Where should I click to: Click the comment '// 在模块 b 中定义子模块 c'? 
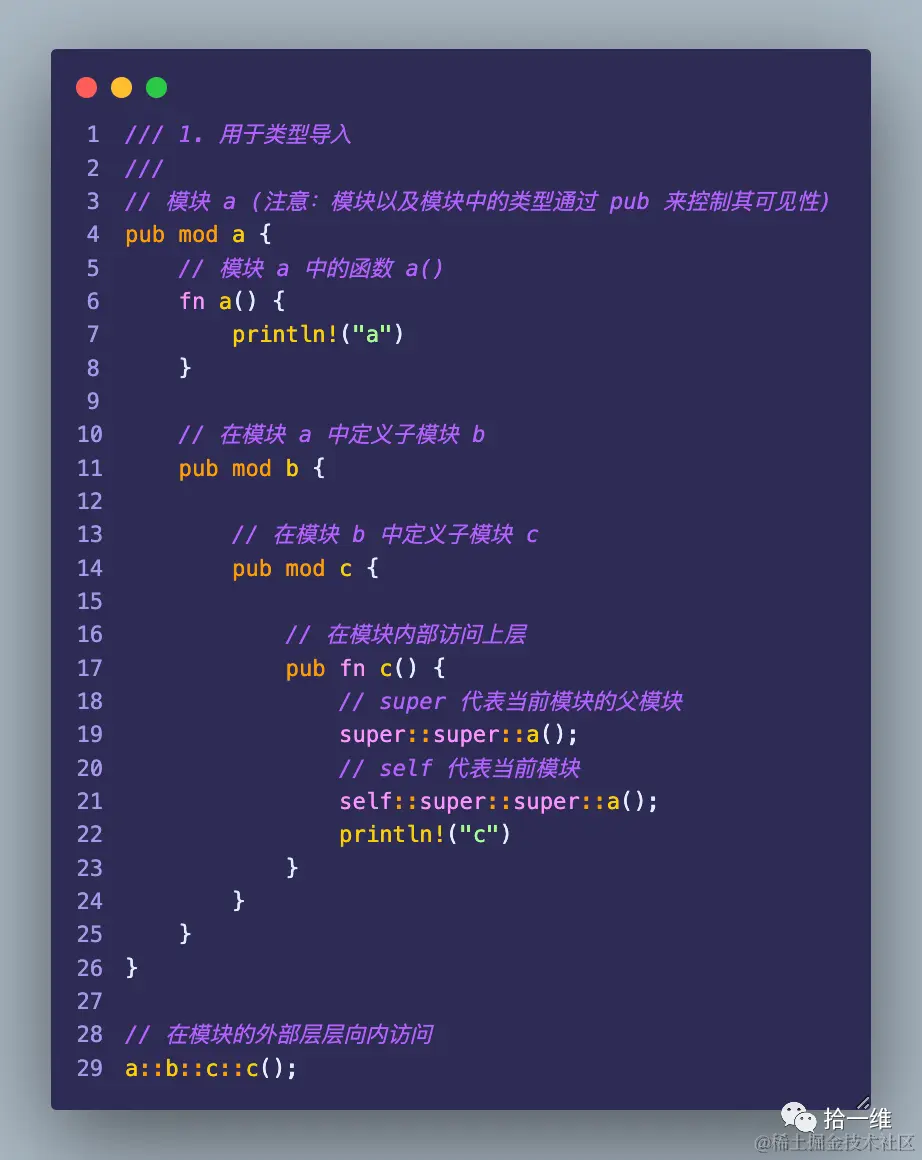tap(385, 534)
